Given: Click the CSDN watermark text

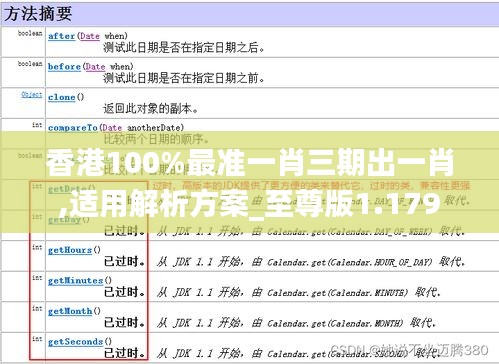Looking at the screenshot, I should tap(409, 350).
